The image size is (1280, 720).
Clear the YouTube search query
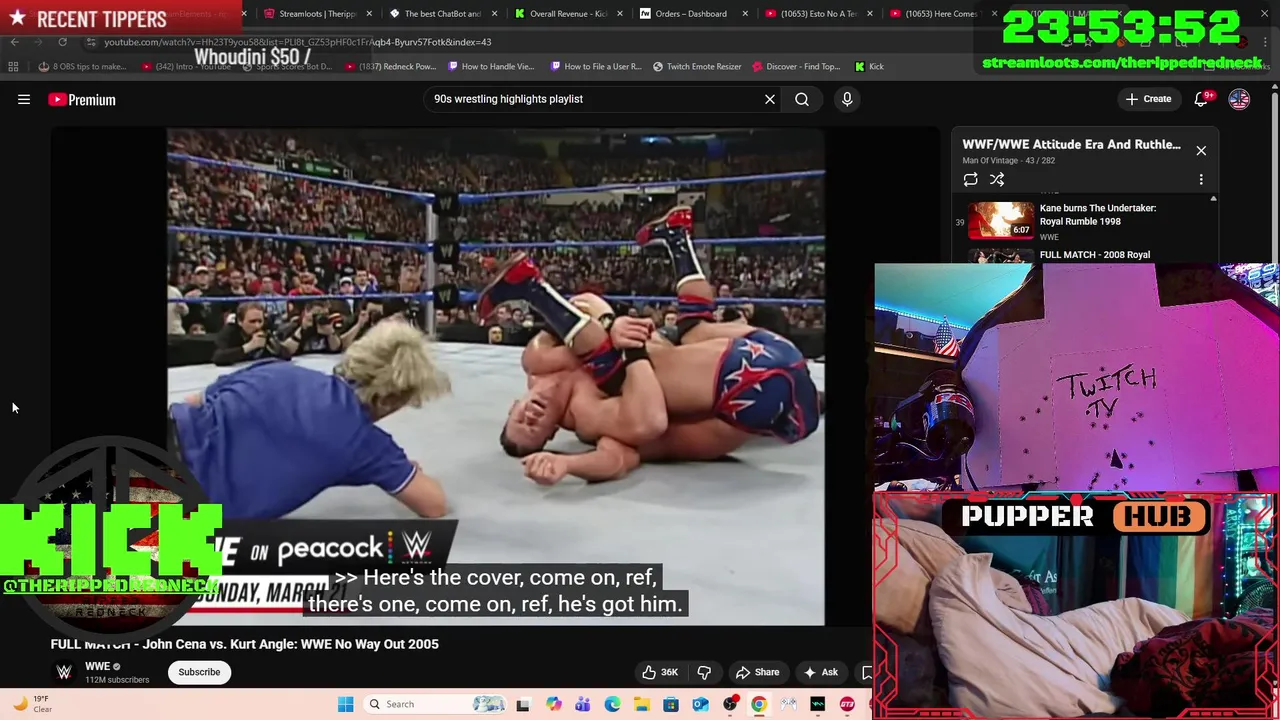[x=770, y=99]
